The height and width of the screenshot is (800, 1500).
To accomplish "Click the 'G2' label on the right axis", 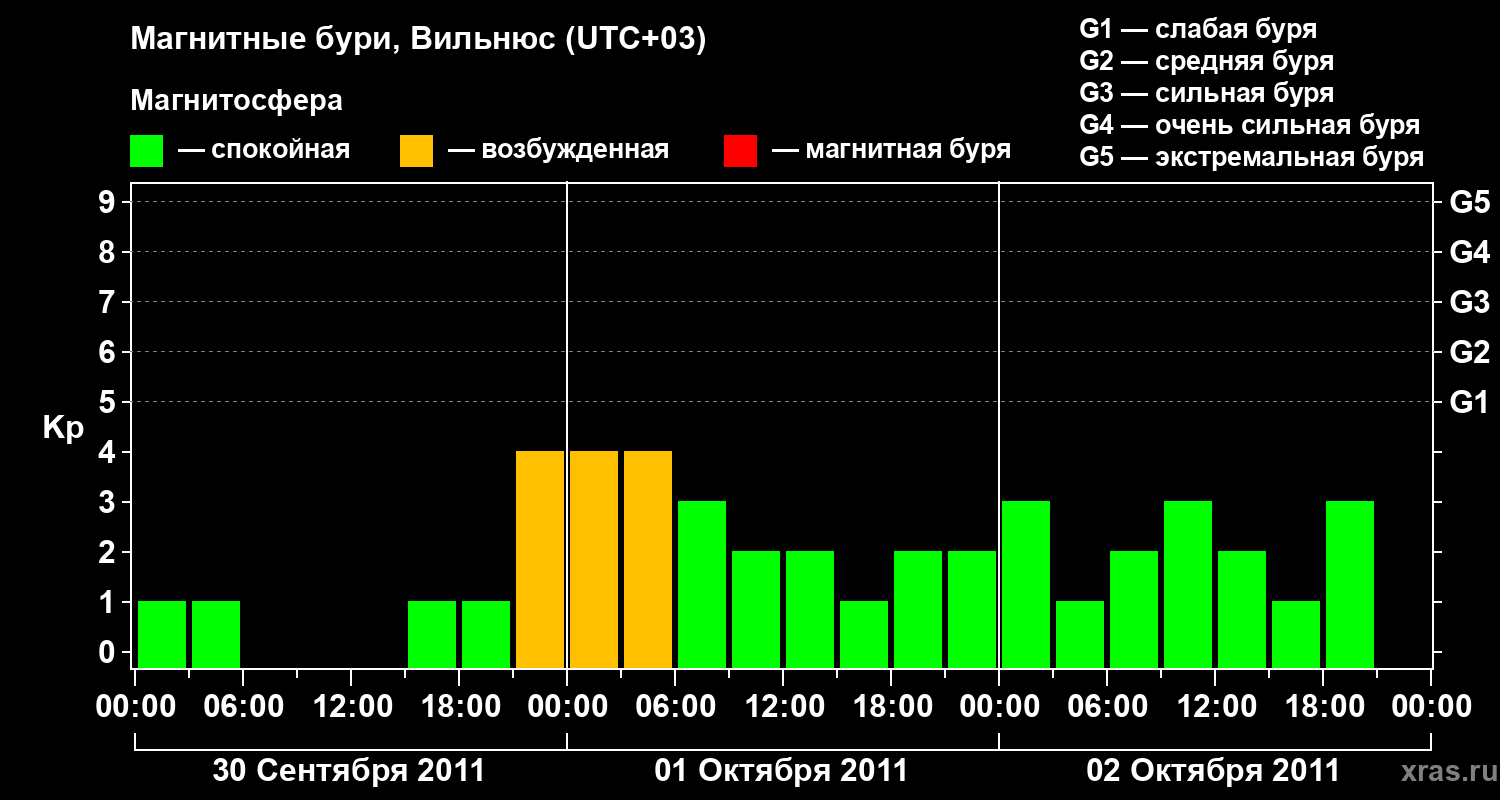I will coord(1469,352).
